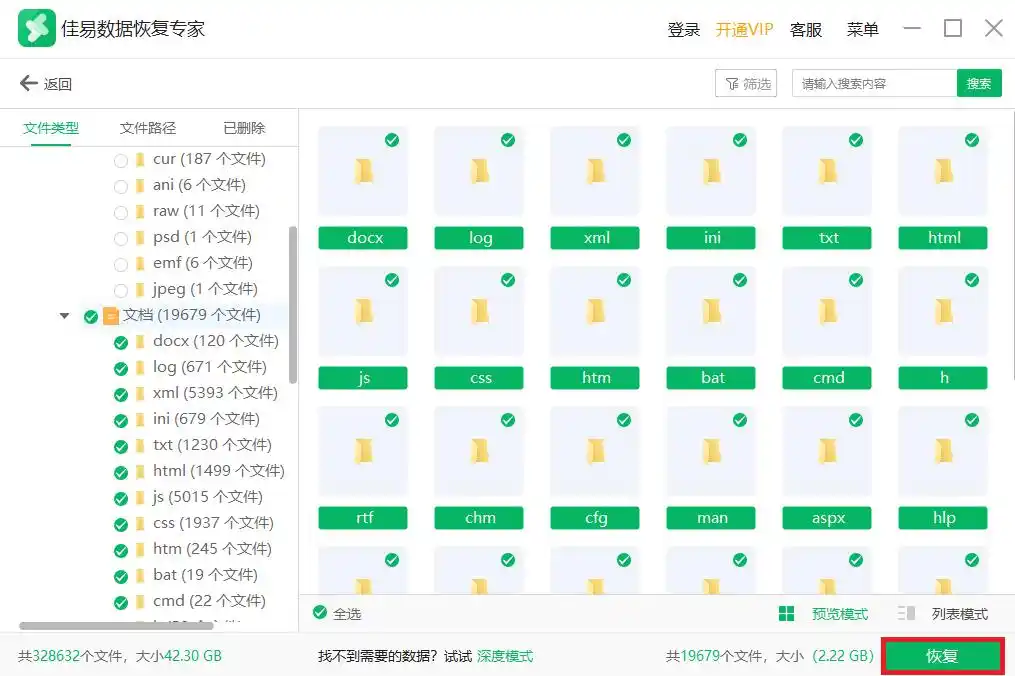The height and width of the screenshot is (676, 1015).
Task: Click the search input field
Action: [873, 84]
